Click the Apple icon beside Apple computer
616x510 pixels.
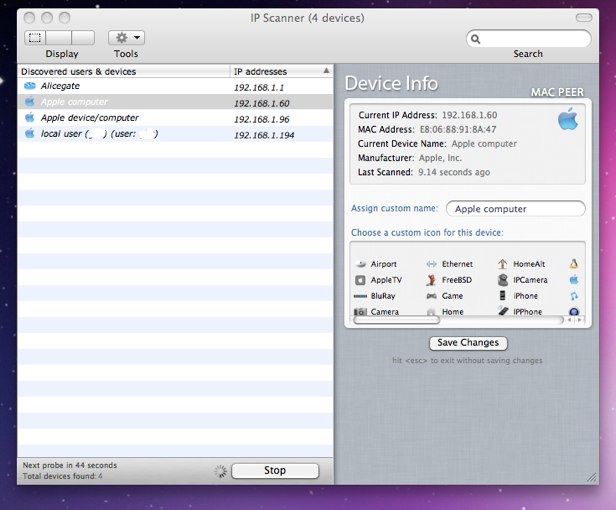pos(30,102)
